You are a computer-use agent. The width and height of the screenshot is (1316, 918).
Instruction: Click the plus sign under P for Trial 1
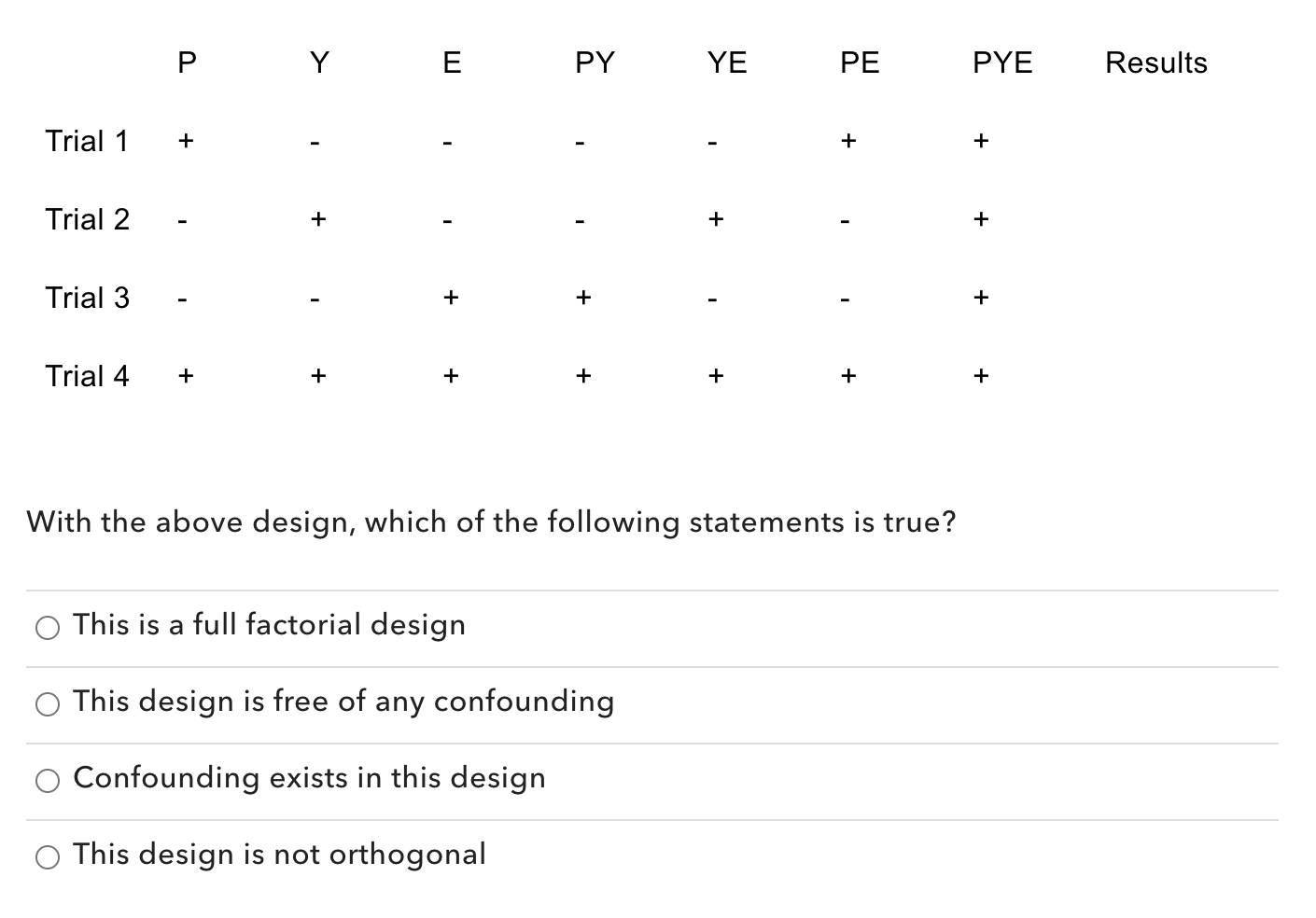187,140
